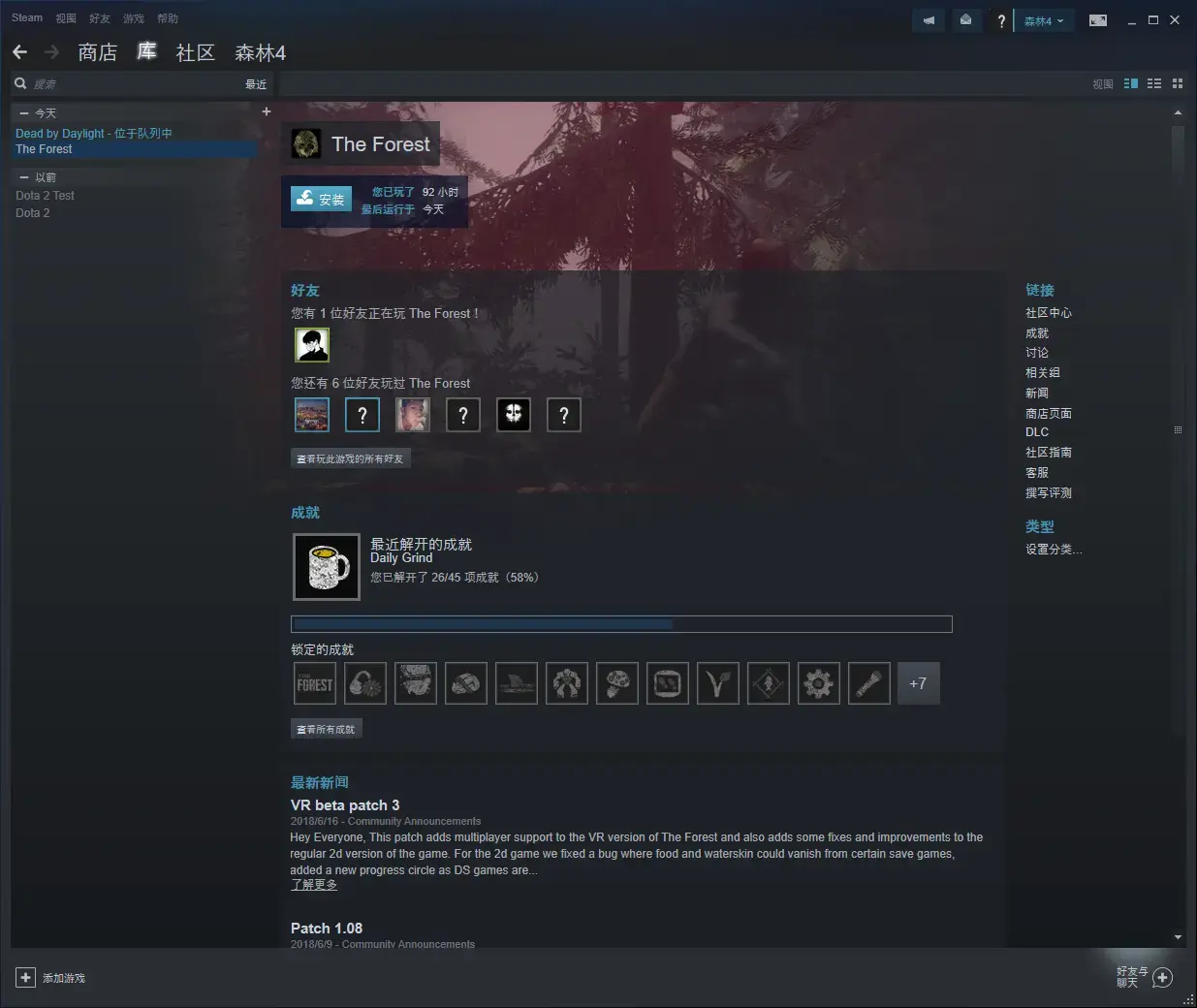Screen dimensions: 1197x1008
Task: Click the scrollbar up arrow
Action: point(1178,112)
